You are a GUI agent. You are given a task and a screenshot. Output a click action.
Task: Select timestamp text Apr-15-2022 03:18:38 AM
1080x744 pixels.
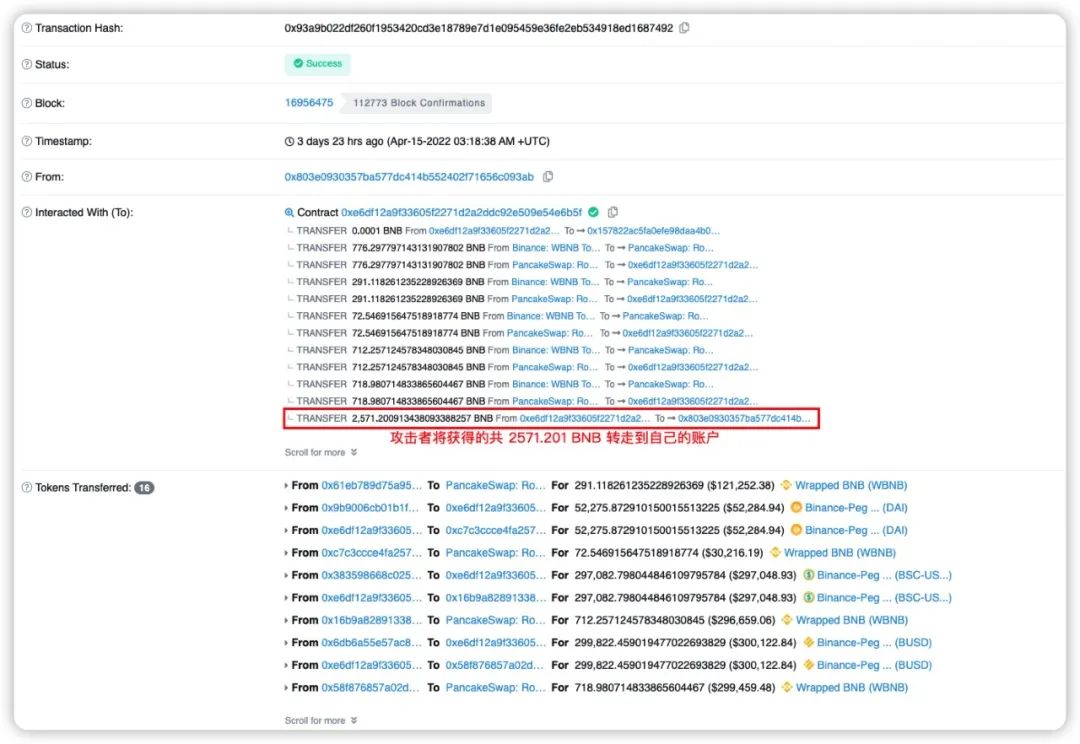click(x=453, y=141)
